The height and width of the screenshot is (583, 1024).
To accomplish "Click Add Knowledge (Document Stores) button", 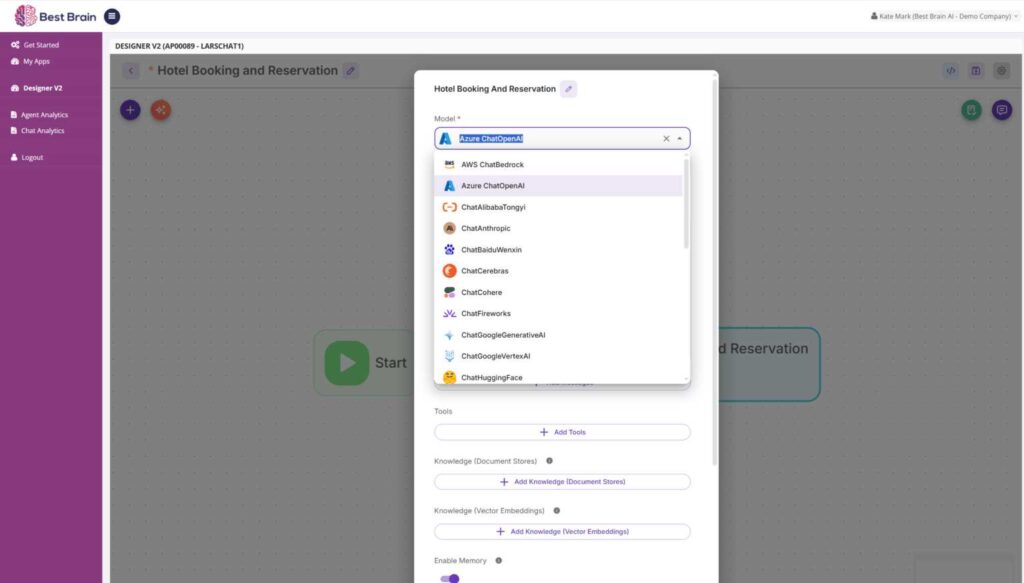I will point(562,482).
